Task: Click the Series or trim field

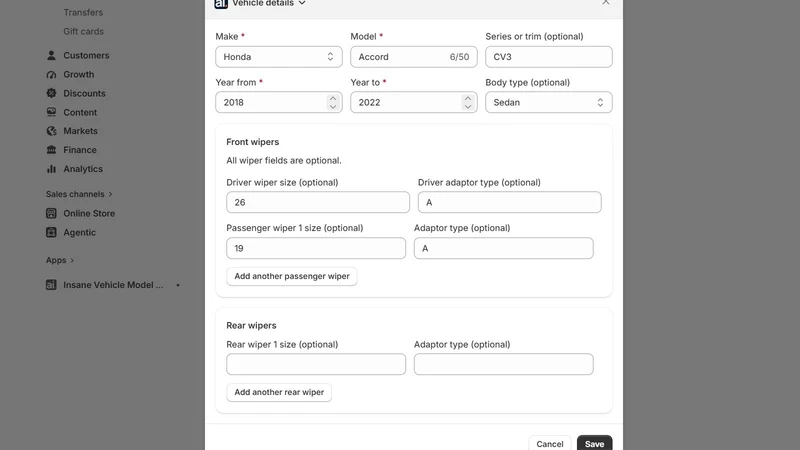Action: [548, 57]
